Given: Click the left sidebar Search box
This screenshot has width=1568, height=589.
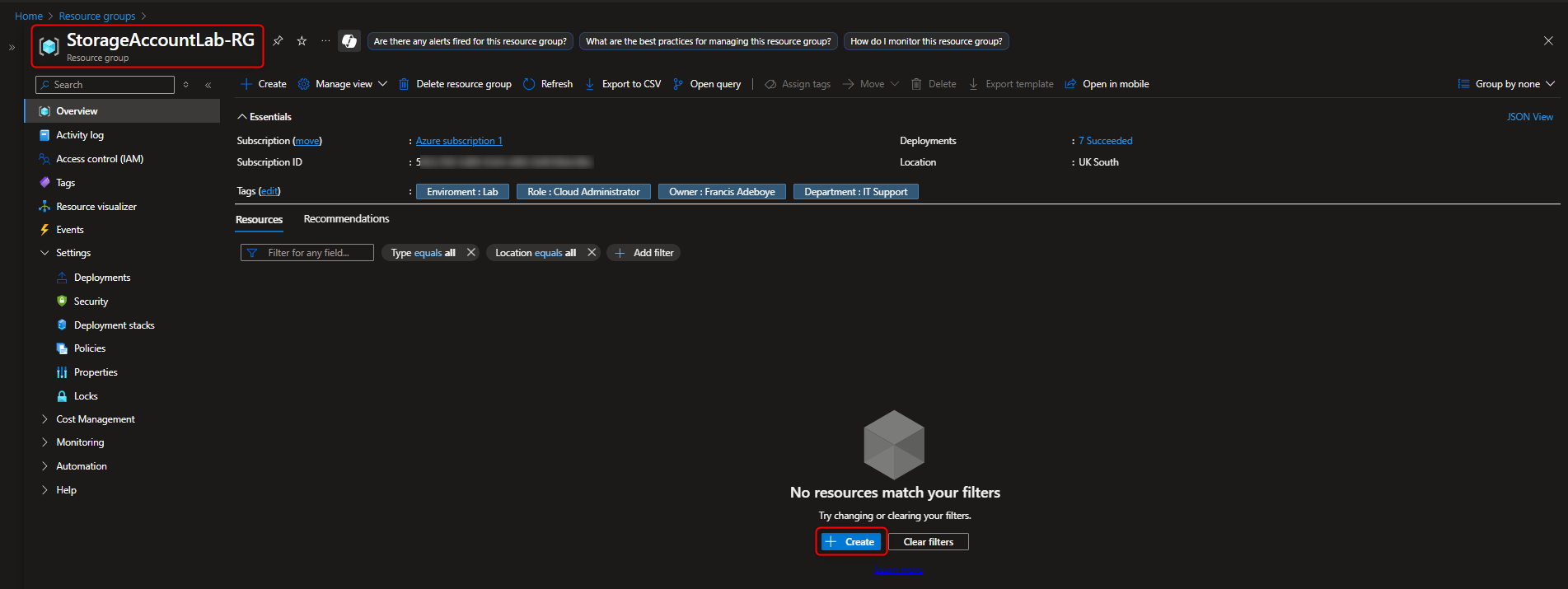Looking at the screenshot, I should [105, 85].
